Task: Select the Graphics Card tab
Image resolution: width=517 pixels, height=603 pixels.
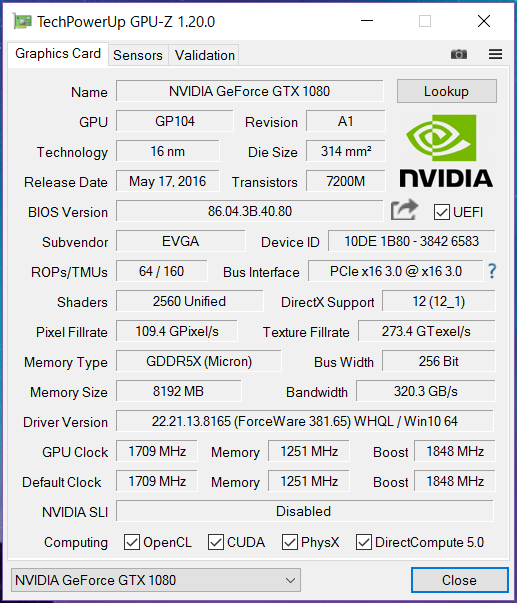Action: coord(58,54)
